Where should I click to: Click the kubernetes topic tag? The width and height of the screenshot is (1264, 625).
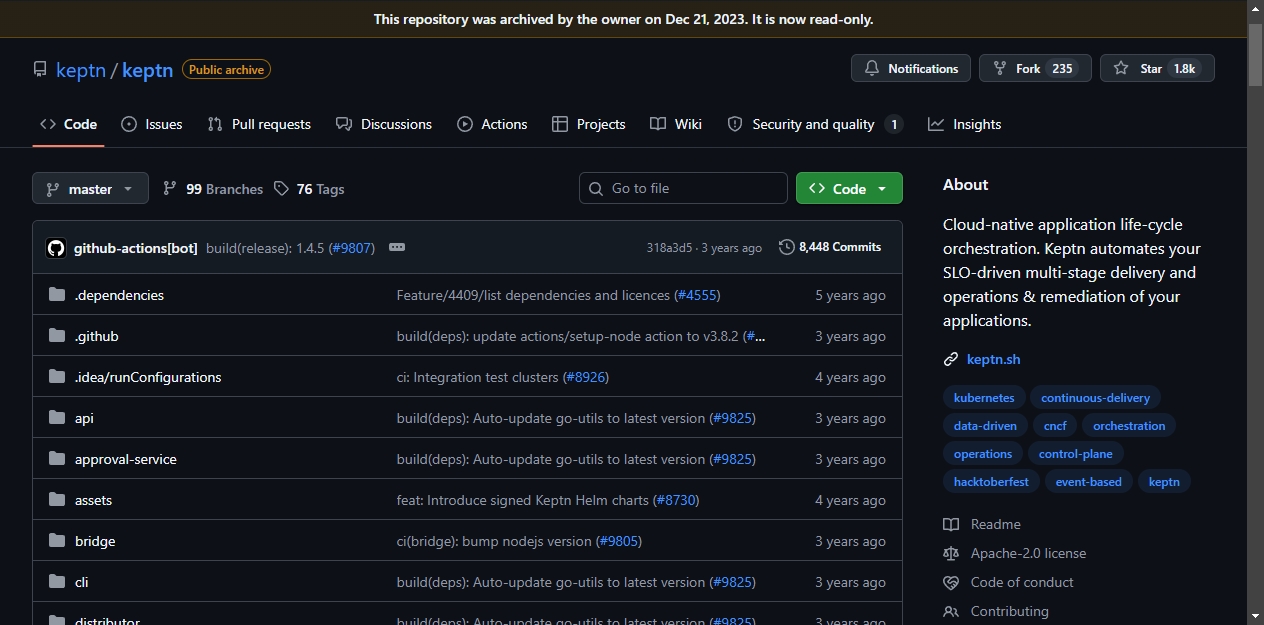click(984, 398)
